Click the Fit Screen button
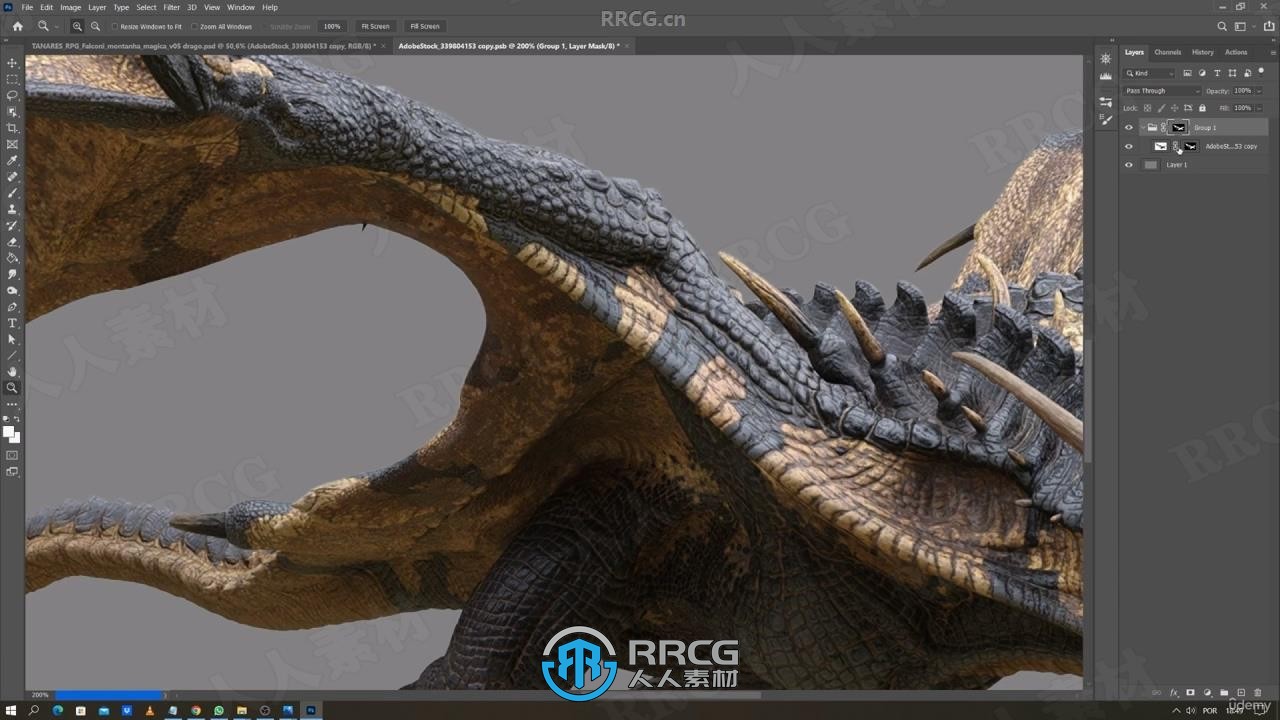 pyautogui.click(x=375, y=26)
